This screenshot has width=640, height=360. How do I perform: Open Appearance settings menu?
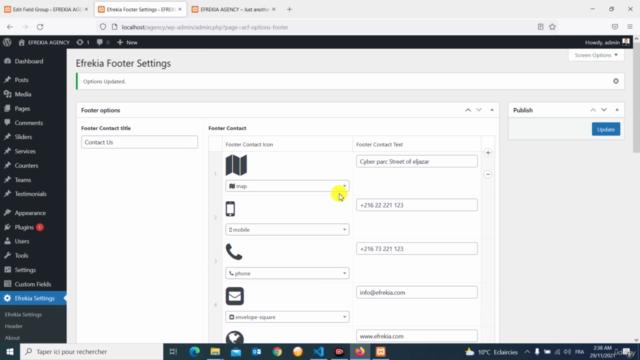click(x=30, y=213)
